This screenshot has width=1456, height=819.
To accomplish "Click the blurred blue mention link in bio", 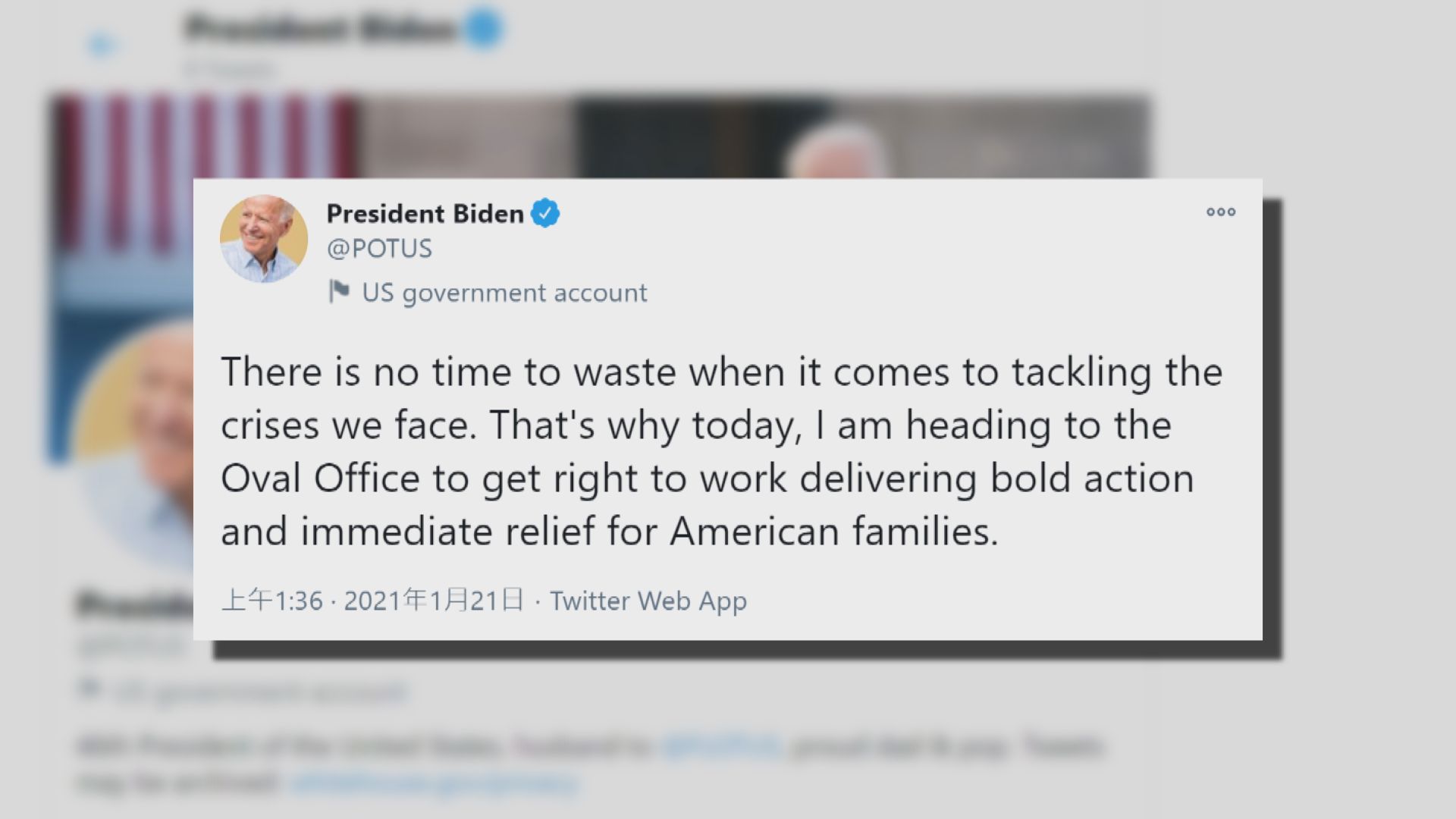I will [720, 746].
